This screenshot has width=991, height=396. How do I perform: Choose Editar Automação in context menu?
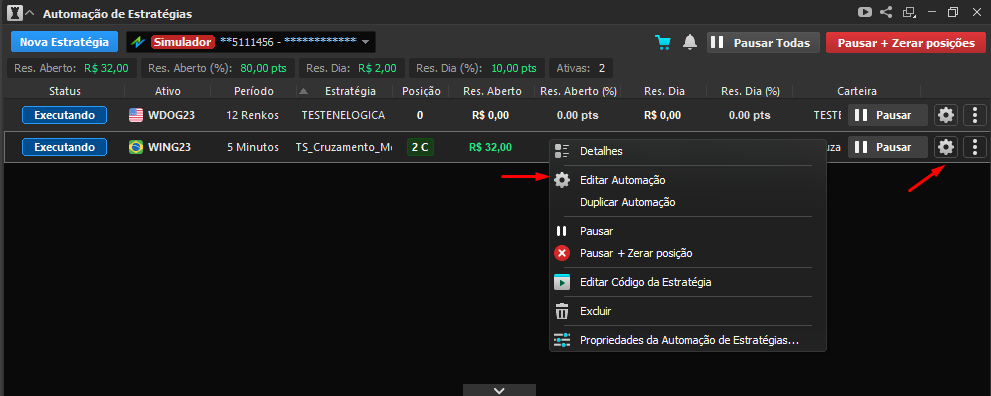click(688, 180)
